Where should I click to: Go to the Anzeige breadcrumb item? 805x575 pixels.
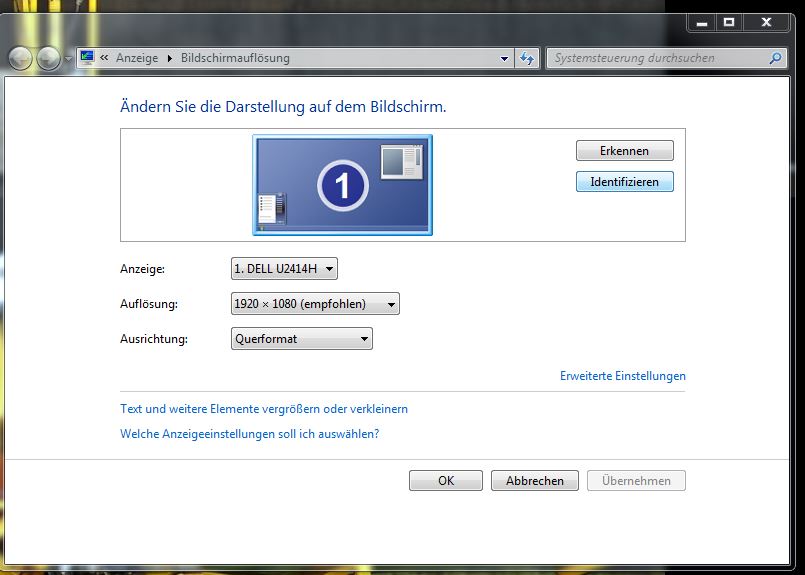pyautogui.click(x=137, y=58)
